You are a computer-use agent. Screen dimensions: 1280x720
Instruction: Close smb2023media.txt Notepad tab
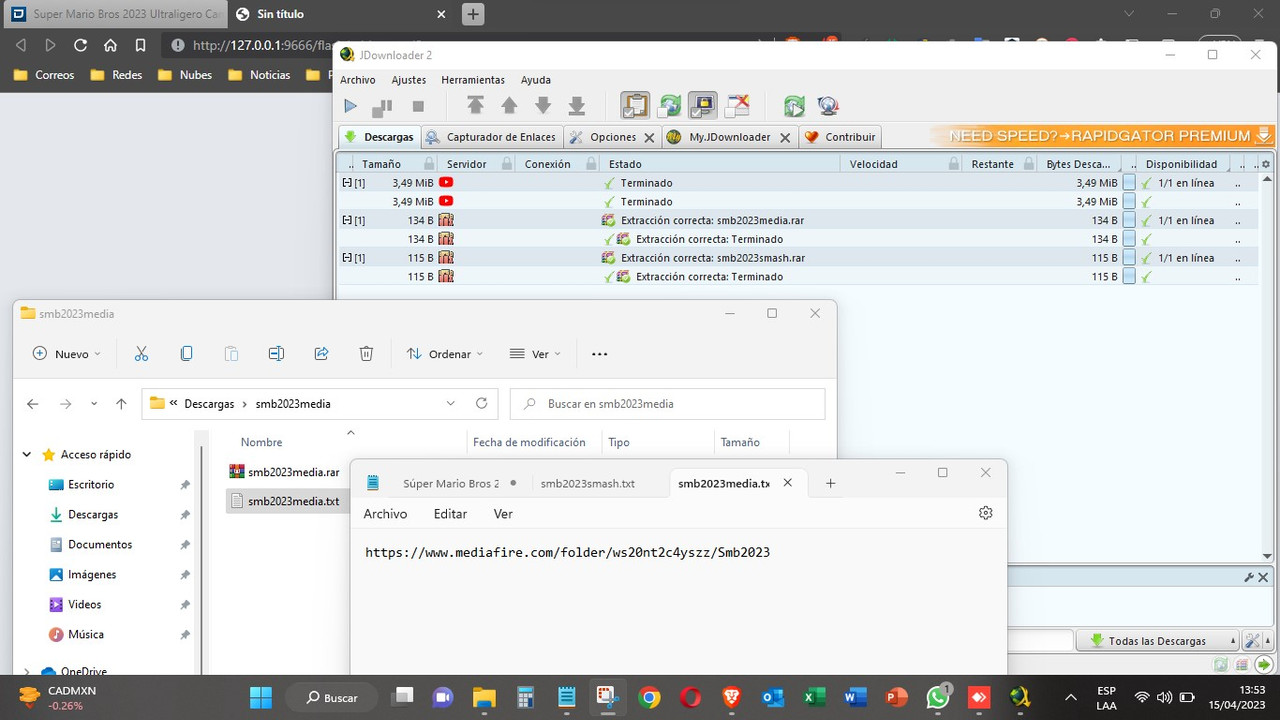coord(787,483)
